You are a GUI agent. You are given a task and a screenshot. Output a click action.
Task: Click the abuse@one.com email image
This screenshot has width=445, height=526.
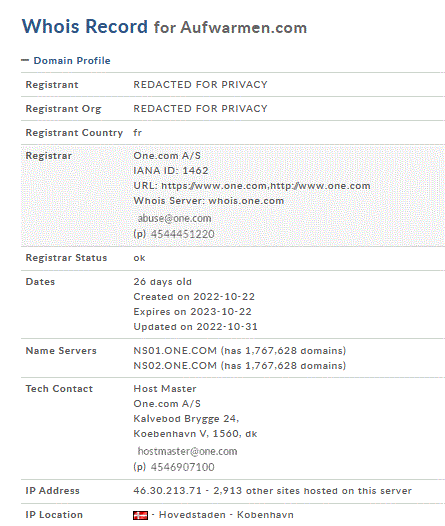pyautogui.click(x=174, y=218)
